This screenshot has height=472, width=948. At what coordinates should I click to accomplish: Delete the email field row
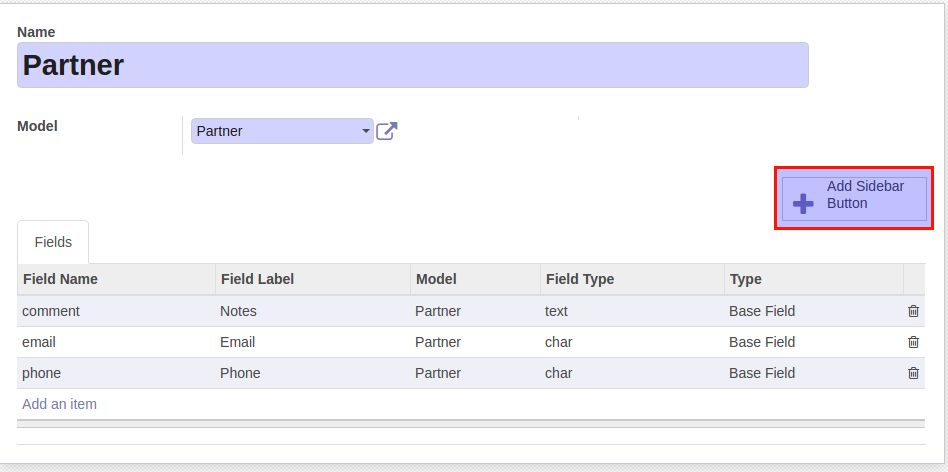click(913, 342)
